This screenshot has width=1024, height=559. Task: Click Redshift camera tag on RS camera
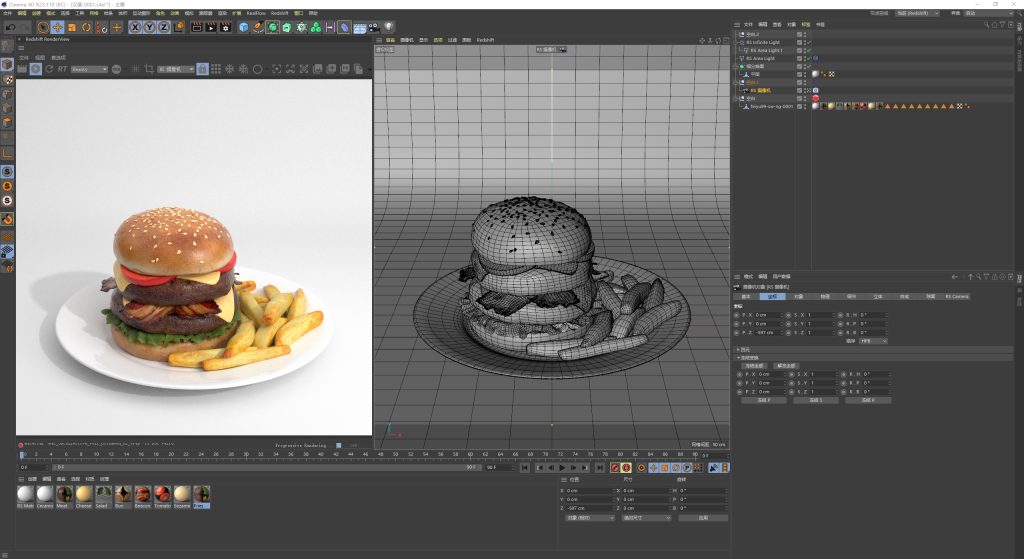pos(816,90)
